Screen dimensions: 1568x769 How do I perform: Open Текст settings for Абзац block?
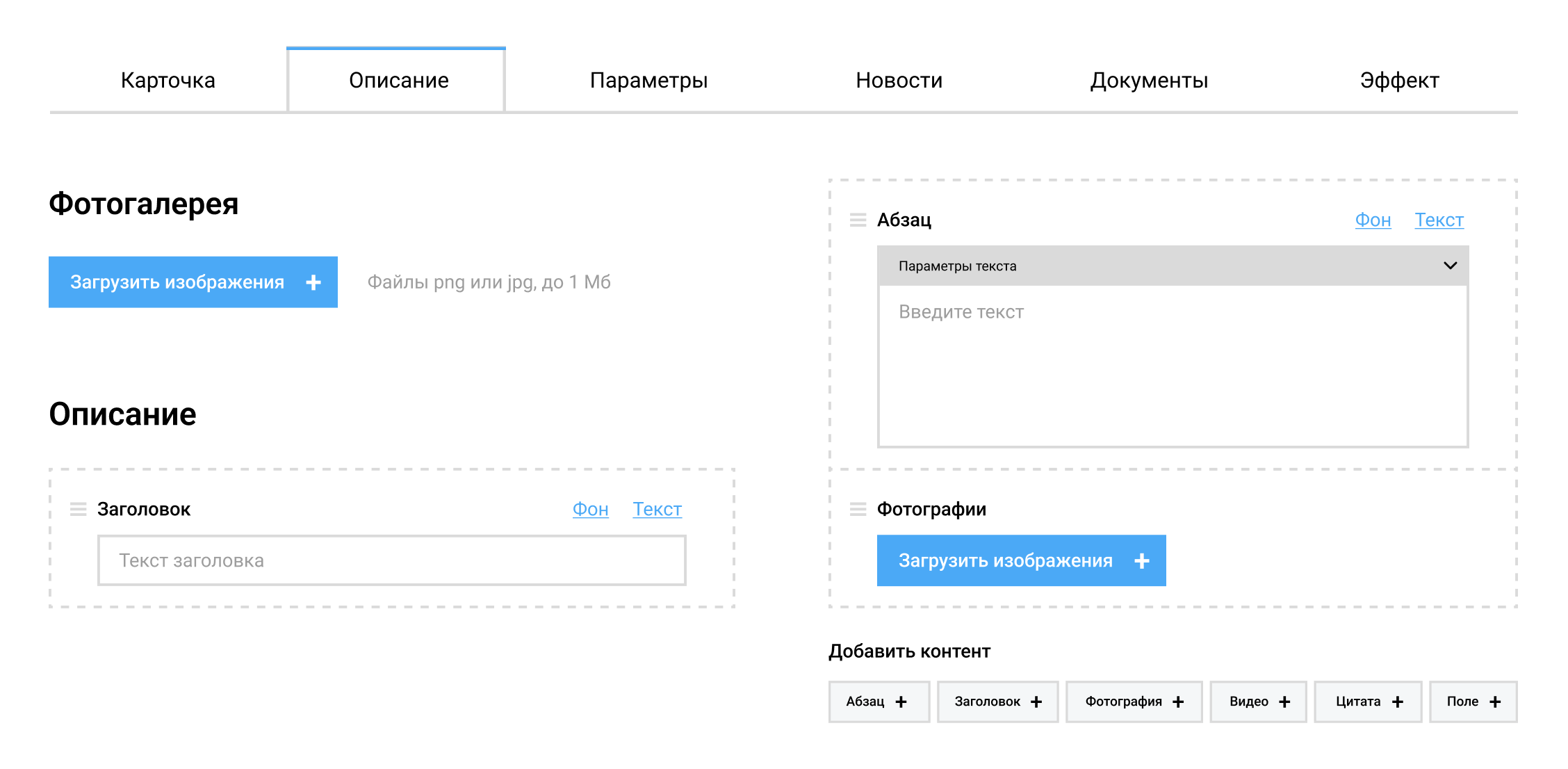pos(1439,220)
